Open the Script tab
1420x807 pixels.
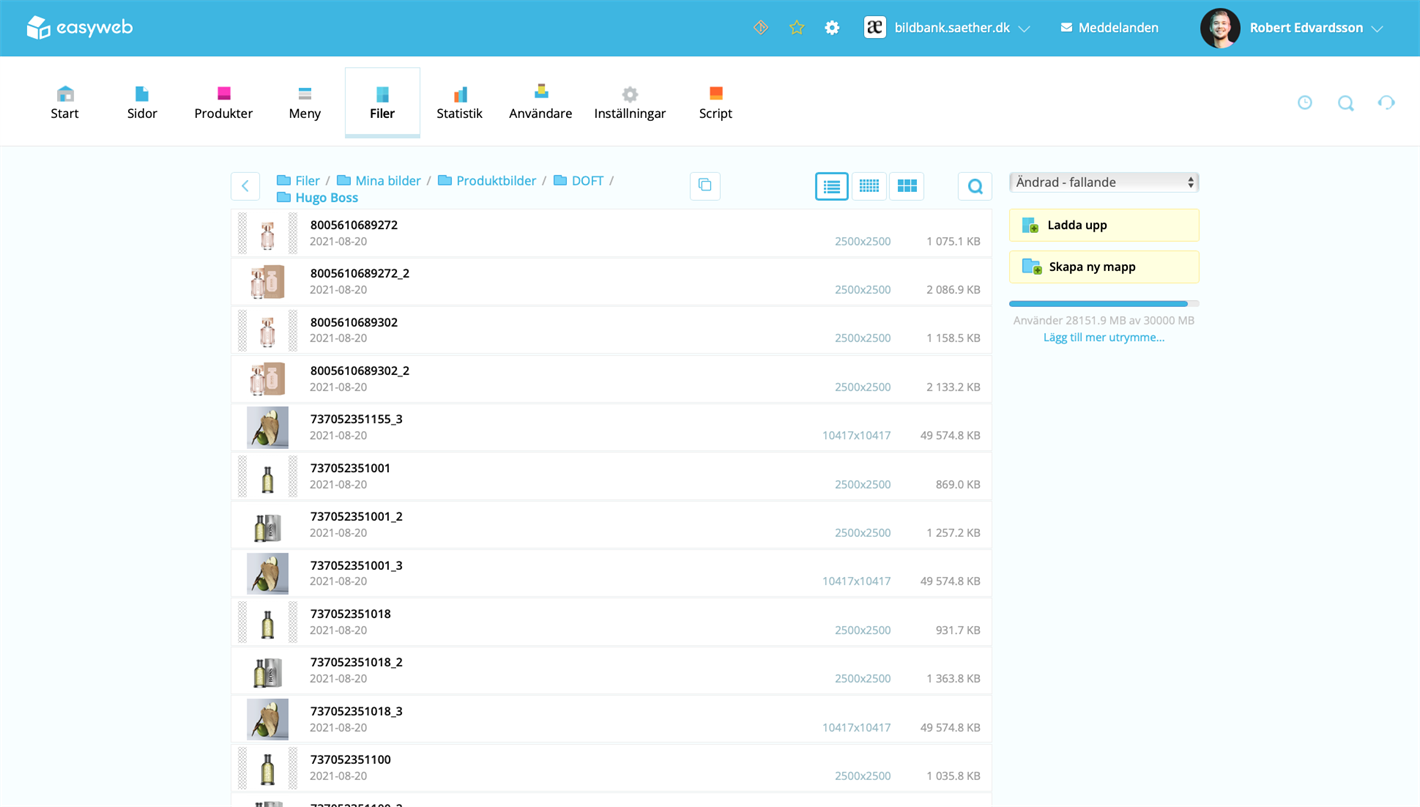pyautogui.click(x=715, y=103)
